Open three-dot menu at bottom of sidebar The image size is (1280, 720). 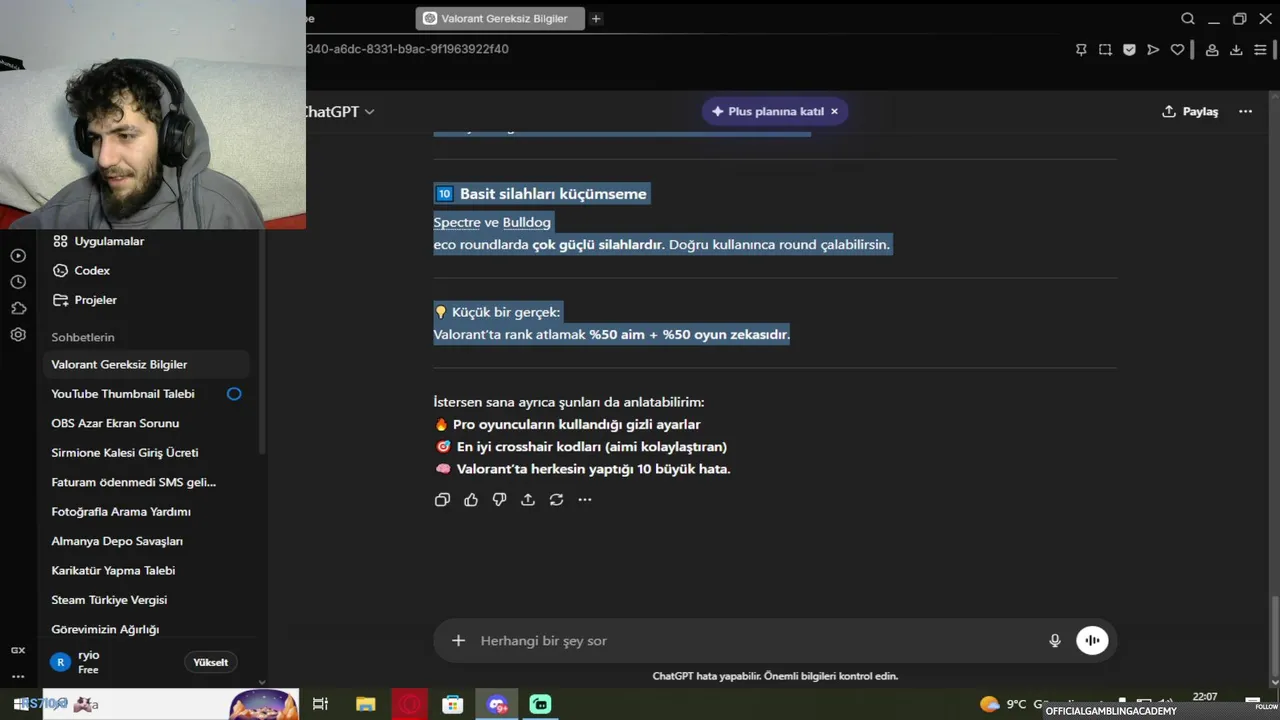(x=18, y=676)
